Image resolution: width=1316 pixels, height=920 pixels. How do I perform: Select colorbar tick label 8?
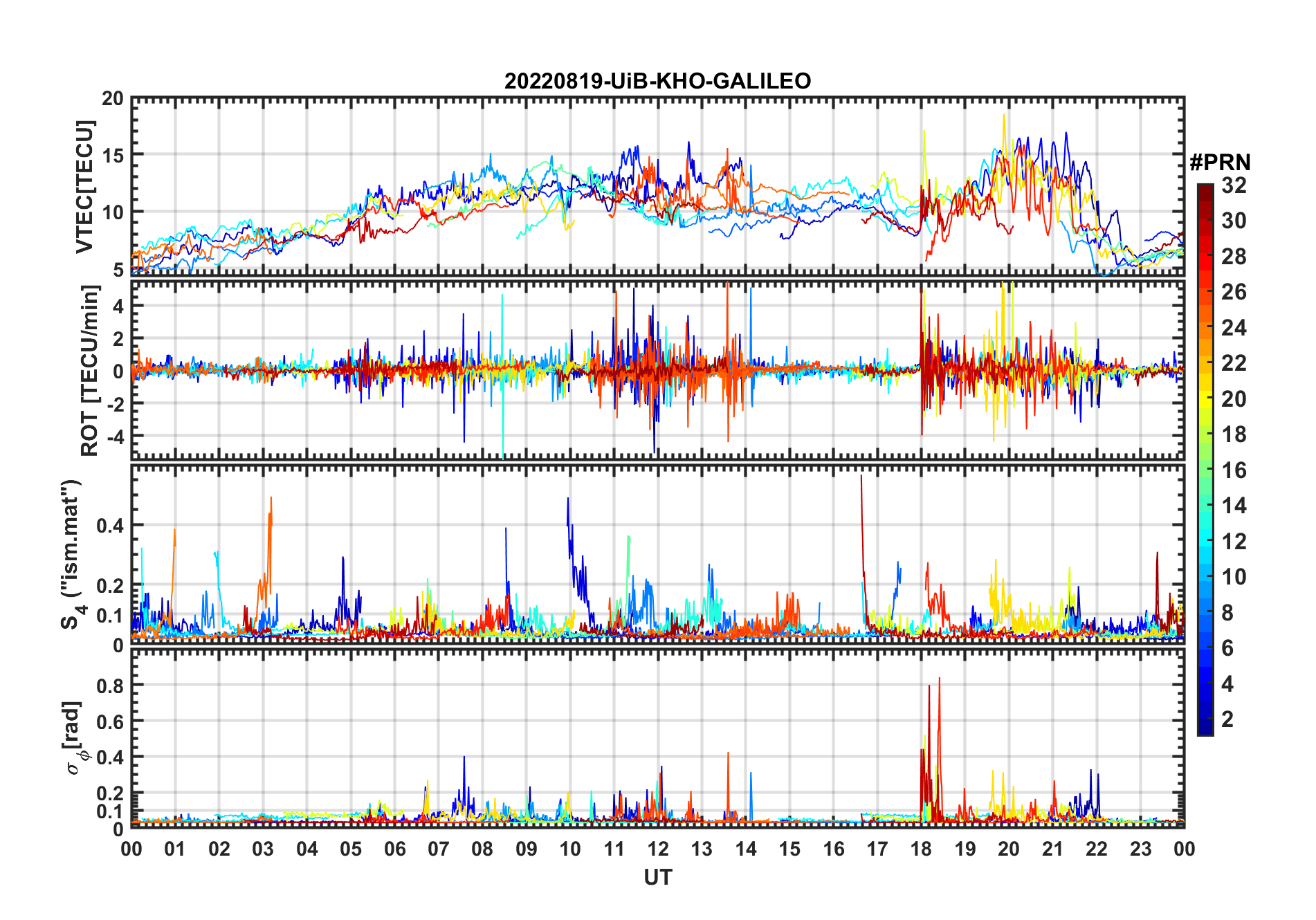click(1227, 613)
